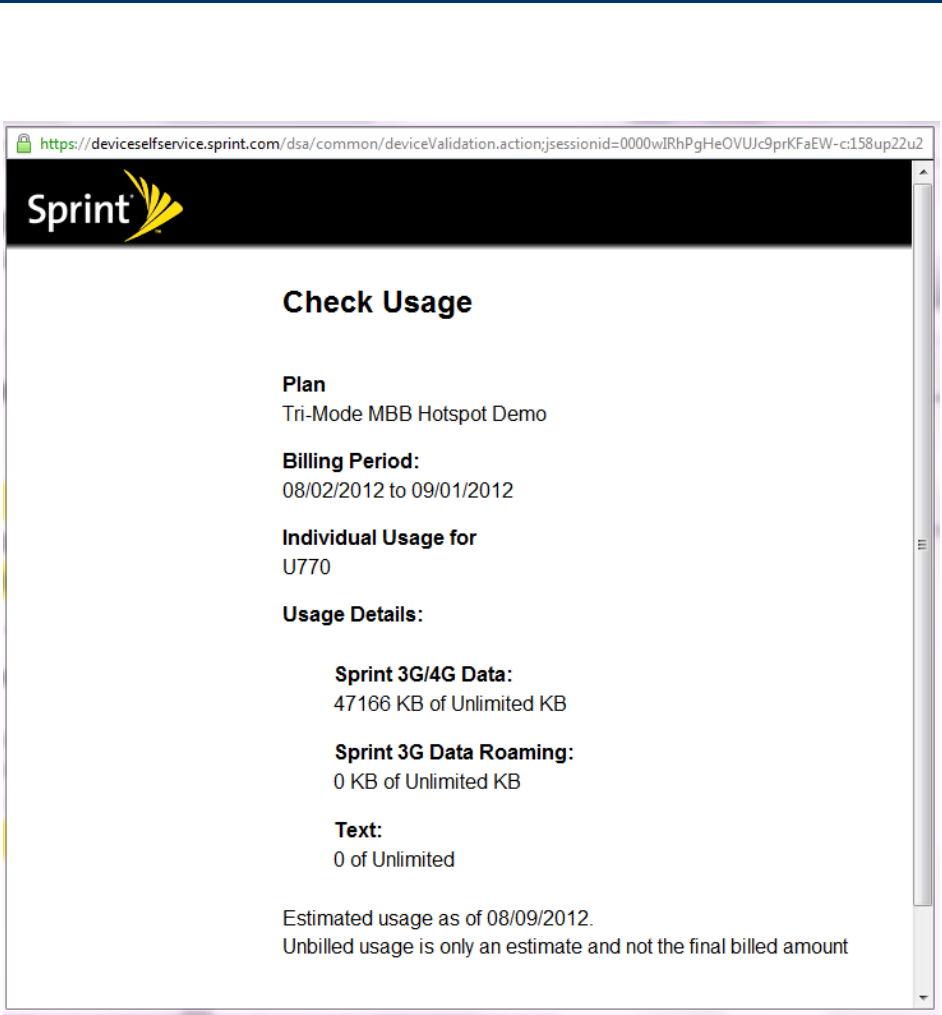Viewport: 942px width, 1015px height.
Task: Click the 0 of Unlimited value
Action: click(394, 859)
